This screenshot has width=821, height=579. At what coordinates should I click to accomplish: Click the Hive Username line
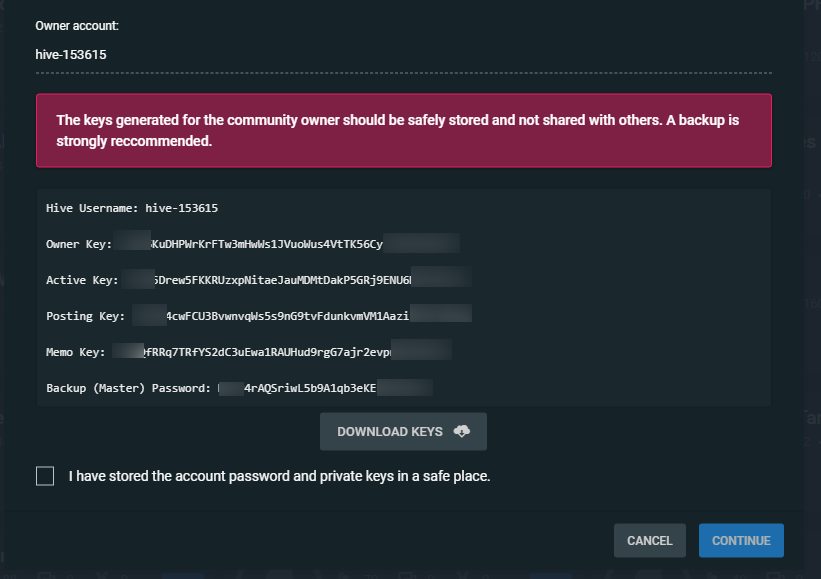(x=132, y=208)
